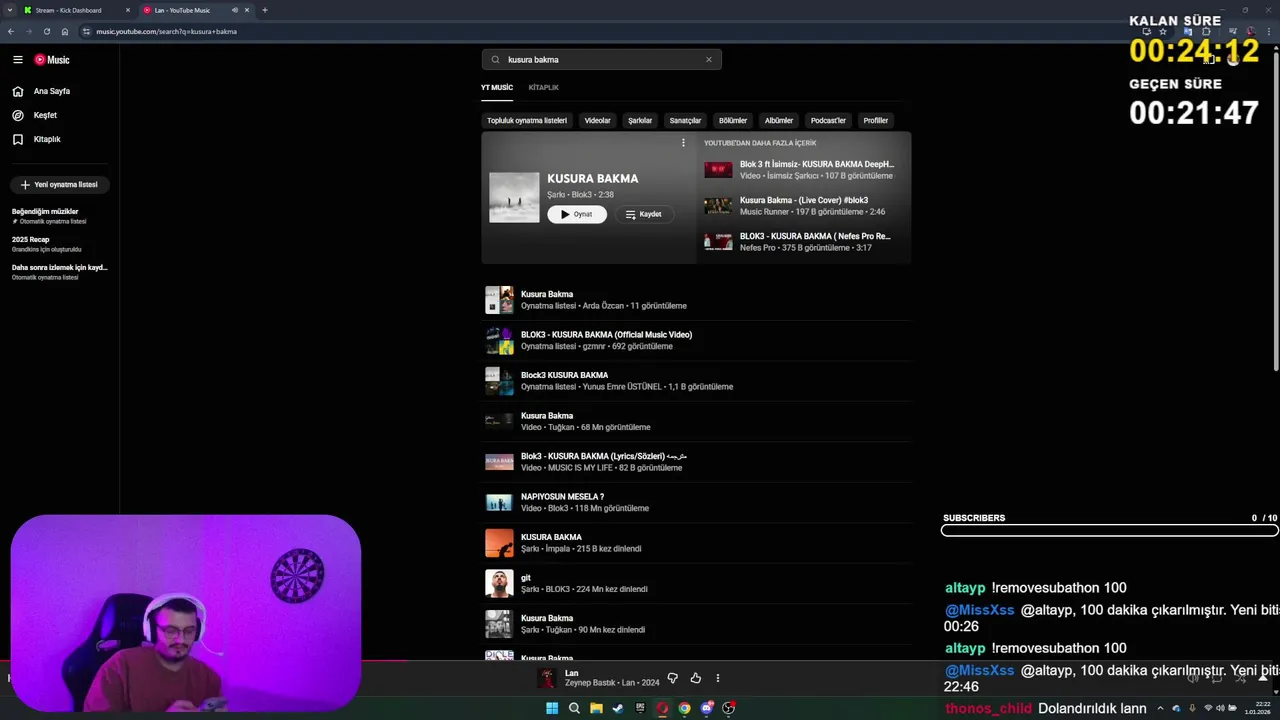View site information icon in address bar
This screenshot has width=1280, height=720.
pos(86,31)
